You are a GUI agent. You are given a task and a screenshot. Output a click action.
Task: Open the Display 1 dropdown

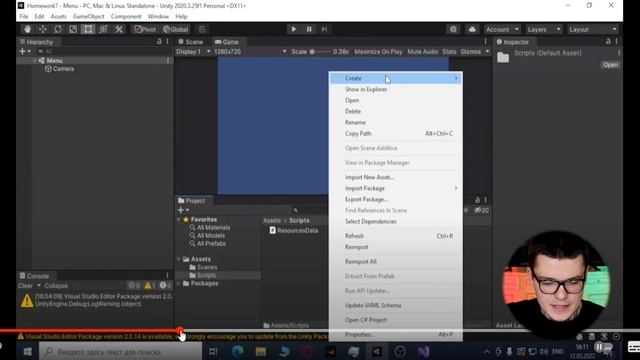pos(193,52)
